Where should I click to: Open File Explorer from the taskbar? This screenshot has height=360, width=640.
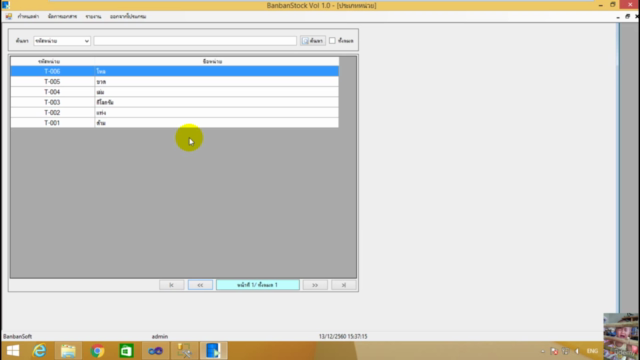coord(68,351)
